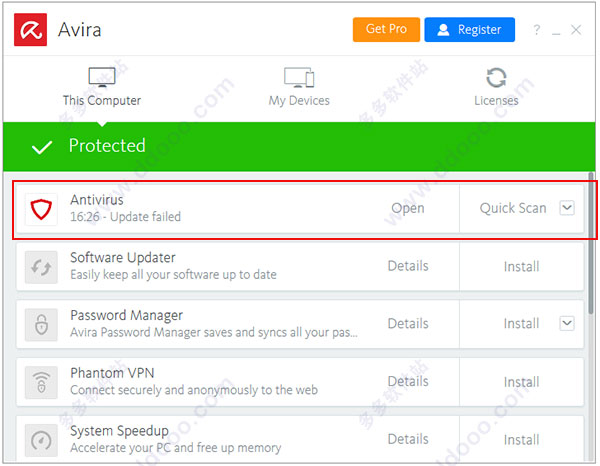
Task: Click 'Connect securely and anonymously to the web'
Action: coord(194,390)
